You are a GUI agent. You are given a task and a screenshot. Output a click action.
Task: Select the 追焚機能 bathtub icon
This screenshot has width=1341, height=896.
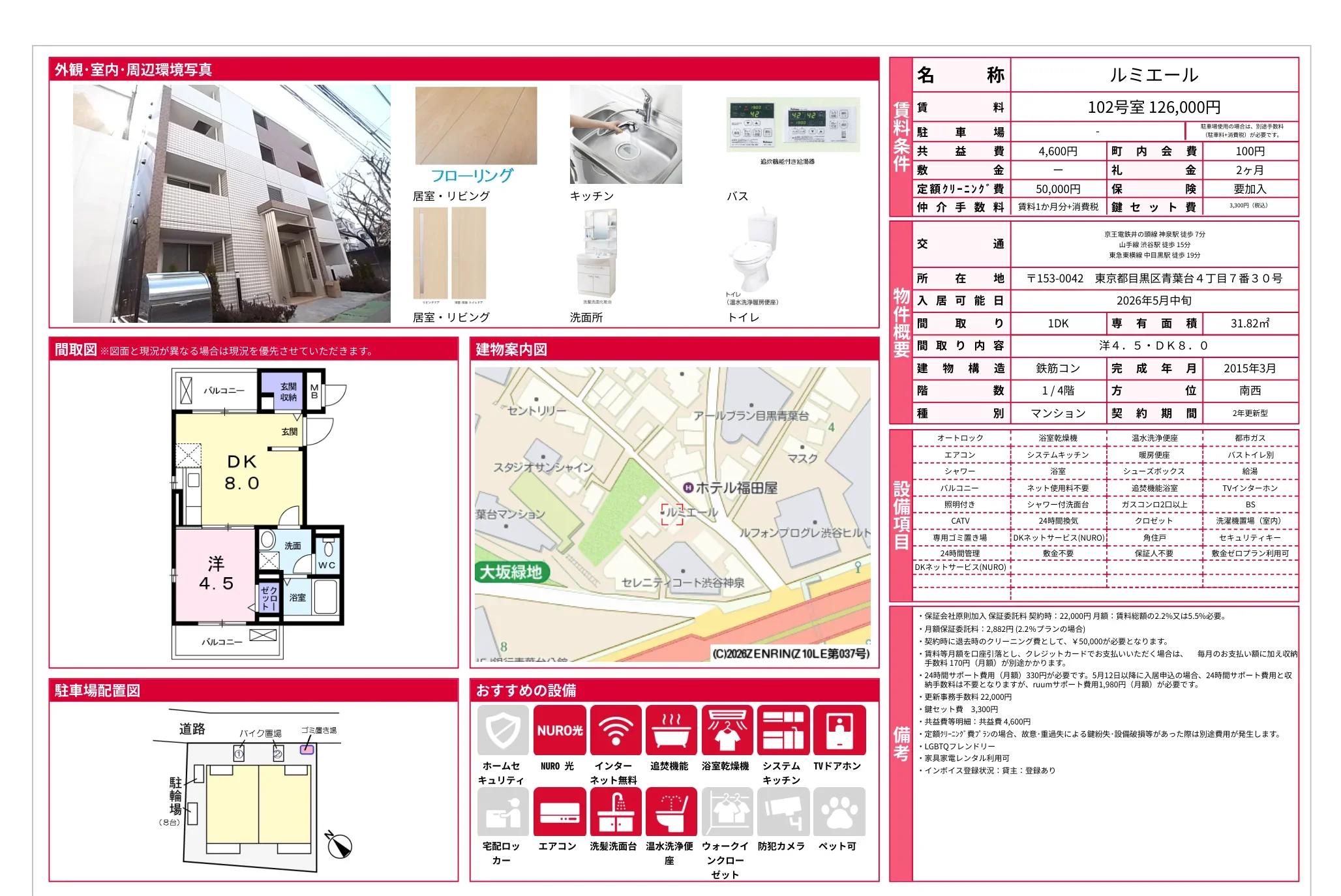point(670,730)
